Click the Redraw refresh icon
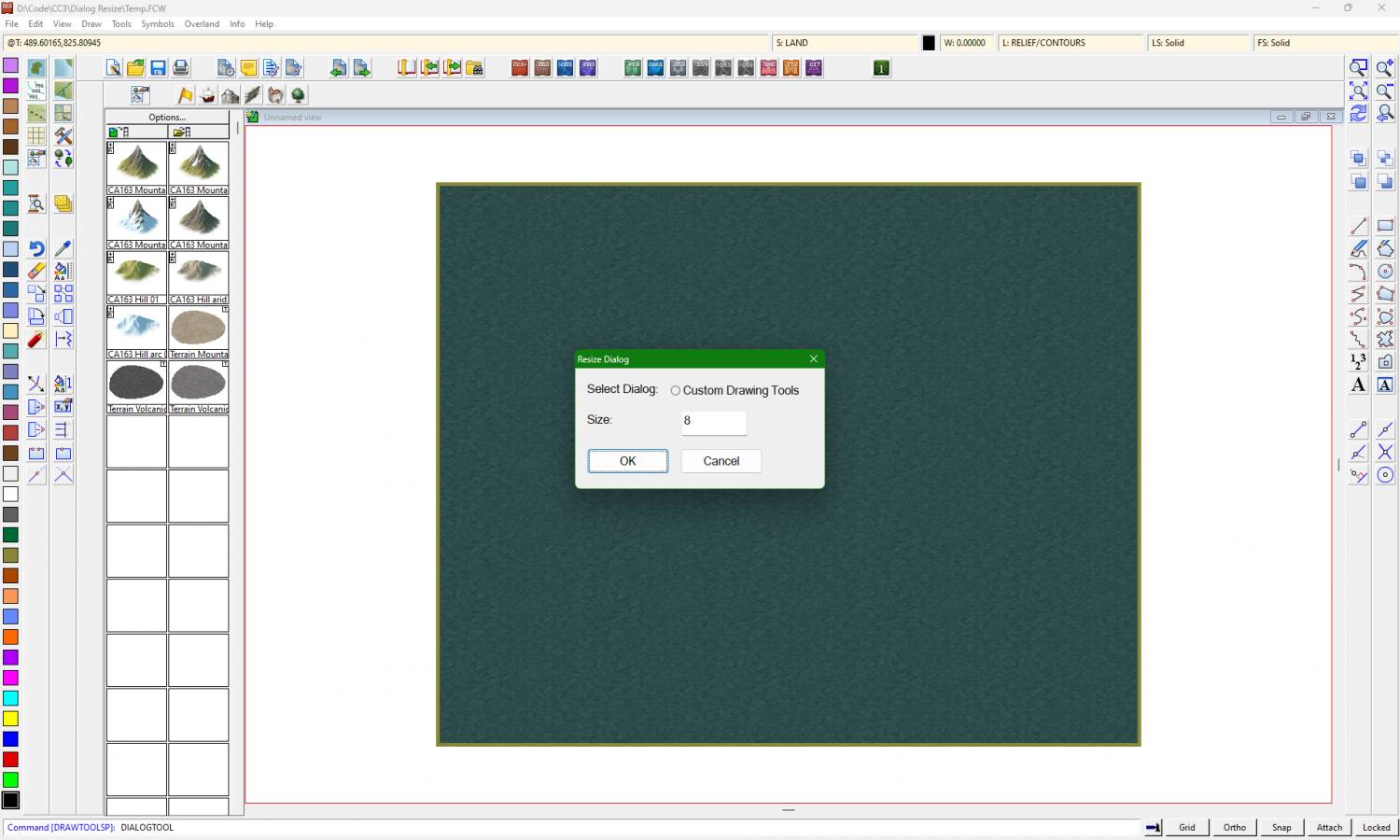The height and width of the screenshot is (840, 1400). (1358, 113)
